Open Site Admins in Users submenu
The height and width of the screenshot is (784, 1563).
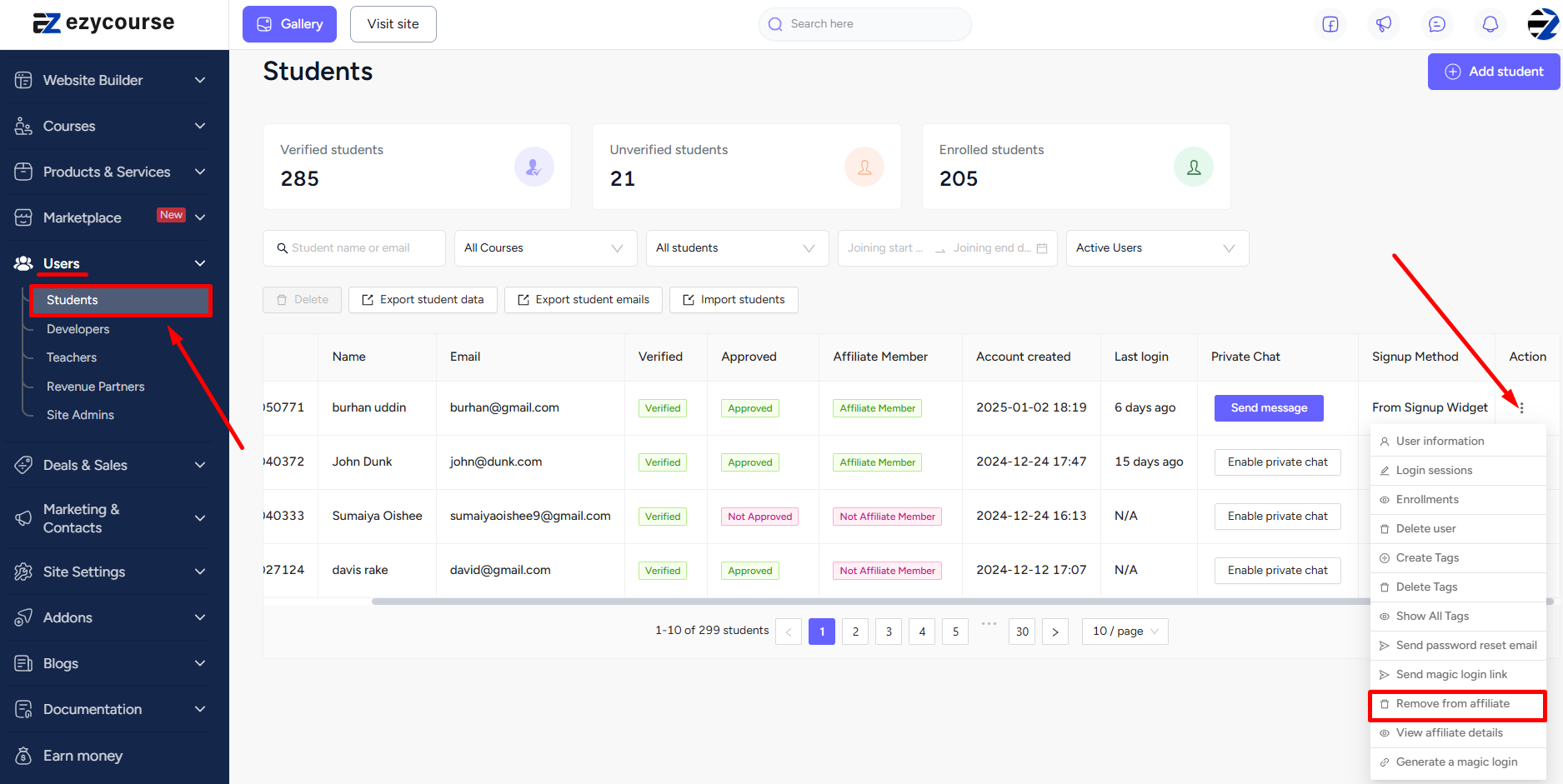coord(80,415)
